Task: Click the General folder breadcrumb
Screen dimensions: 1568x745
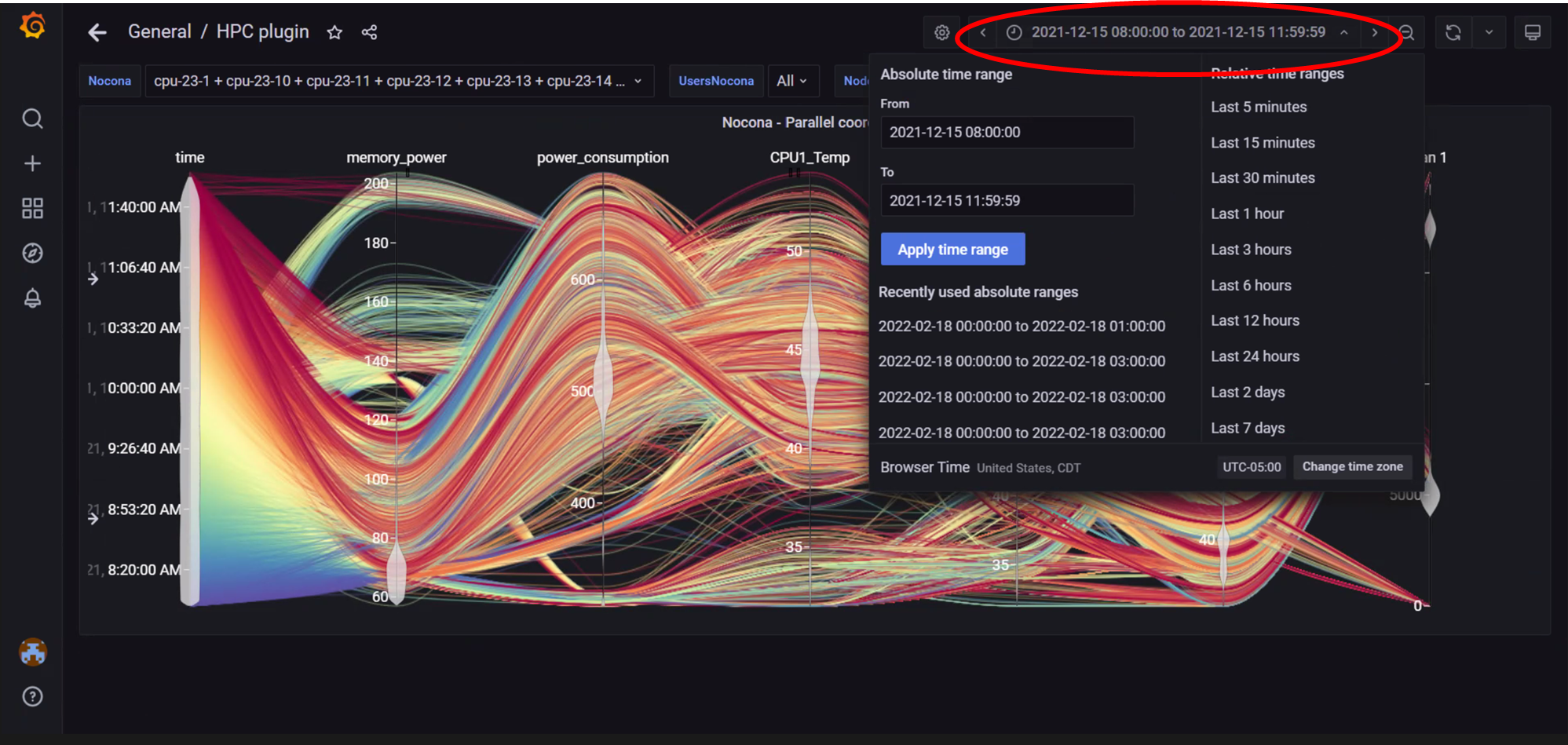Action: coord(159,31)
